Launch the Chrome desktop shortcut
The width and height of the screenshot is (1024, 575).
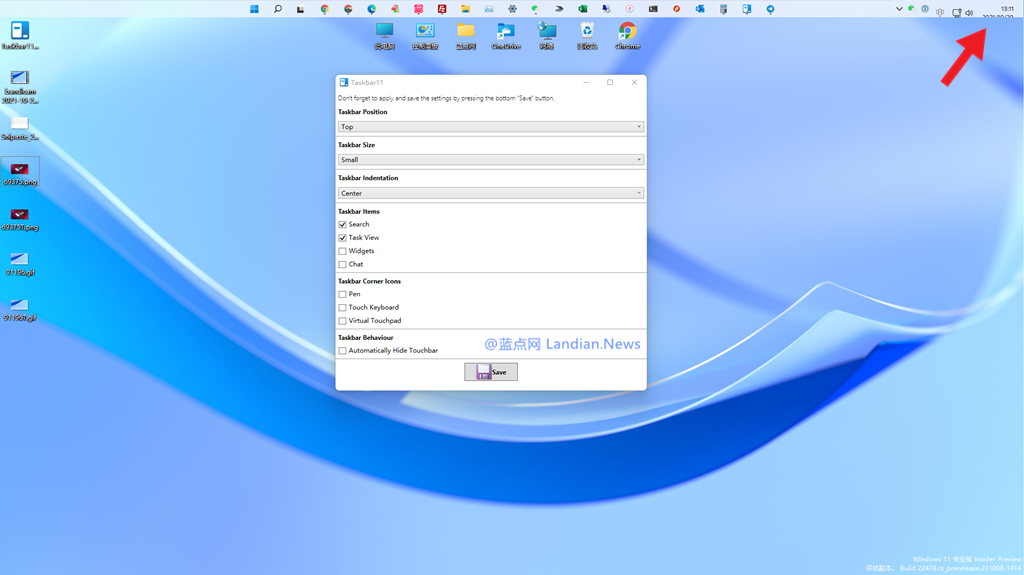tap(628, 36)
